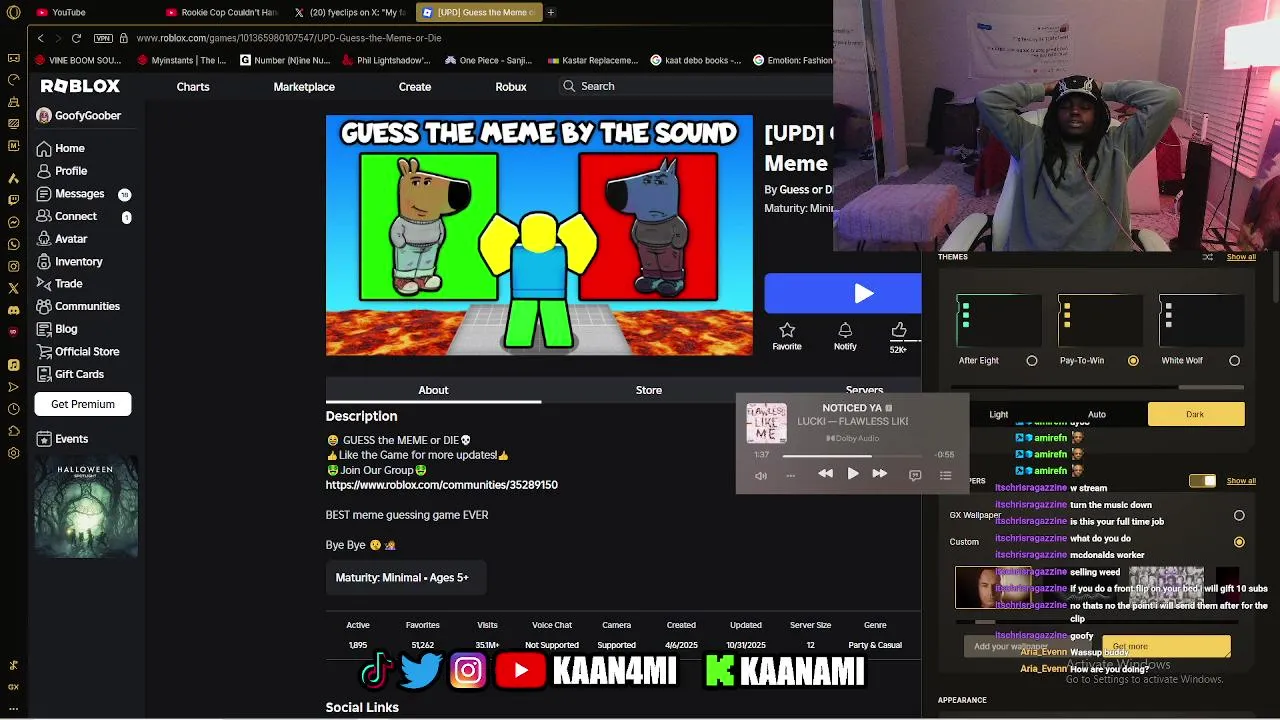This screenshot has width=1280, height=720.
Task: Switch color mode to Light
Action: (x=999, y=414)
